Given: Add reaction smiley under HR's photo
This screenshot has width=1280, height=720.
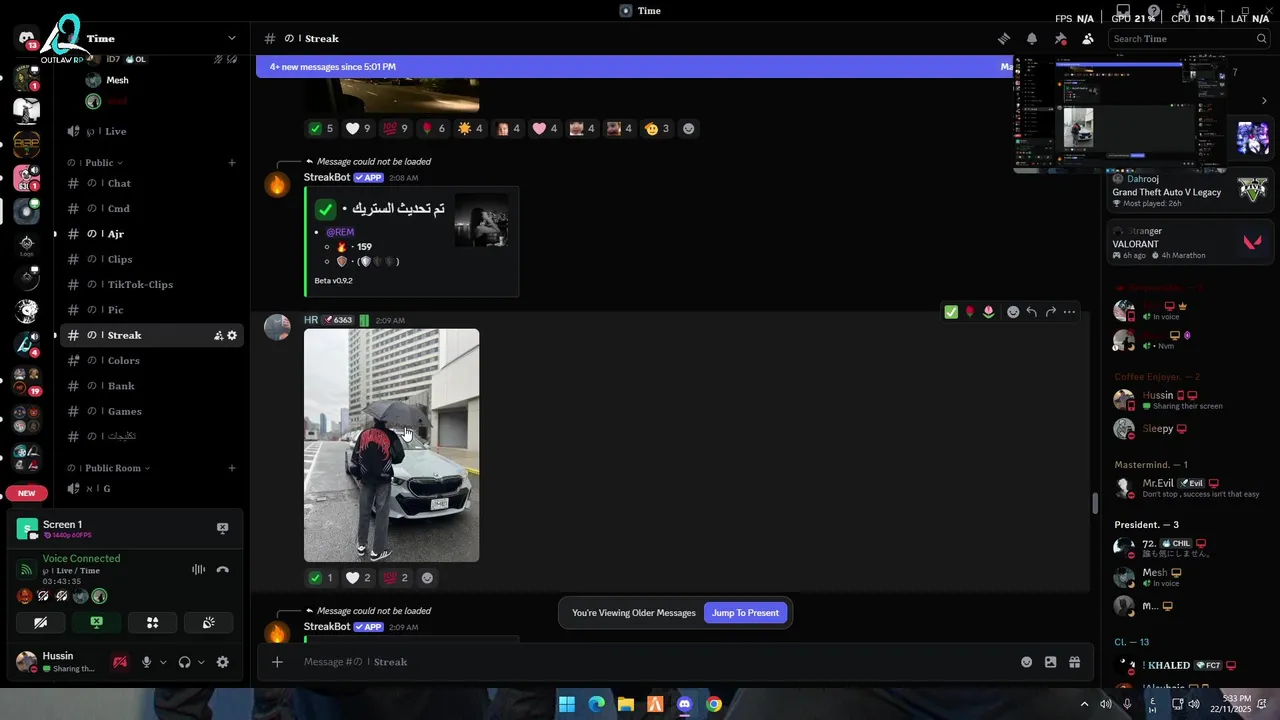Looking at the screenshot, I should point(427,578).
